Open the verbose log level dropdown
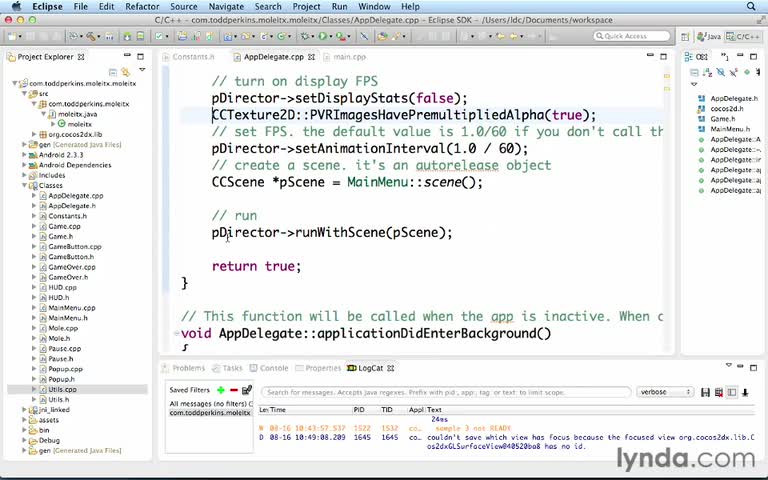 (665, 392)
